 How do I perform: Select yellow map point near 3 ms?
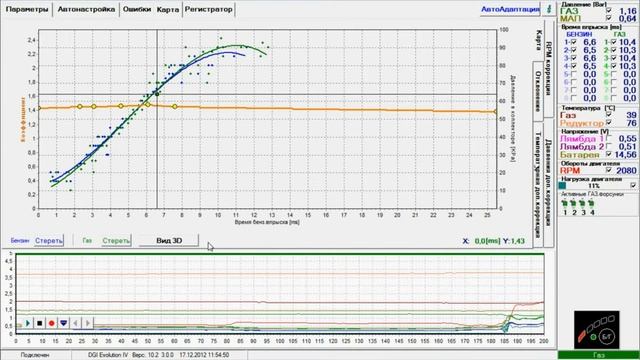tap(93, 107)
